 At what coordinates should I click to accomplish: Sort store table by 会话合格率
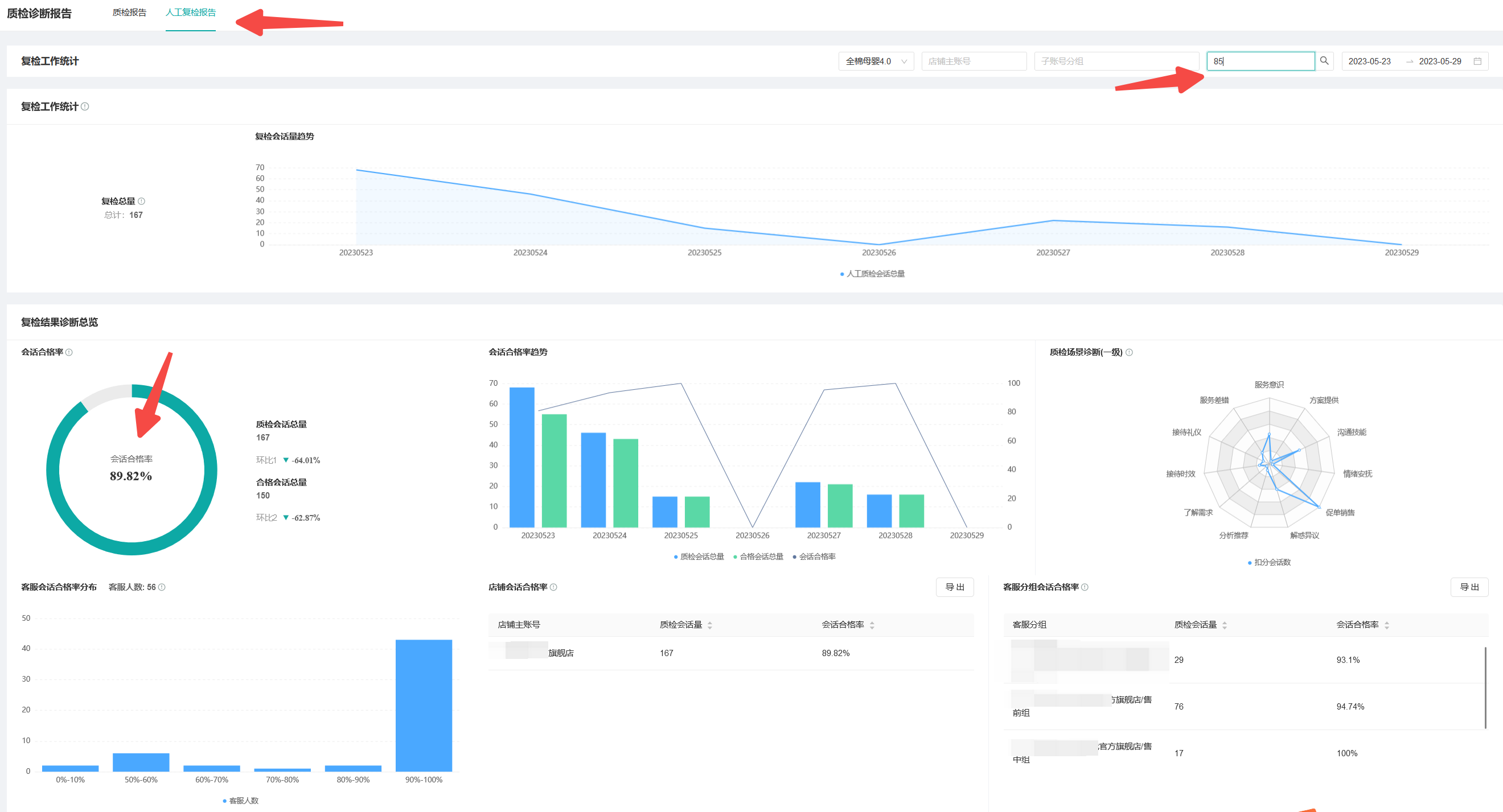pos(872,625)
